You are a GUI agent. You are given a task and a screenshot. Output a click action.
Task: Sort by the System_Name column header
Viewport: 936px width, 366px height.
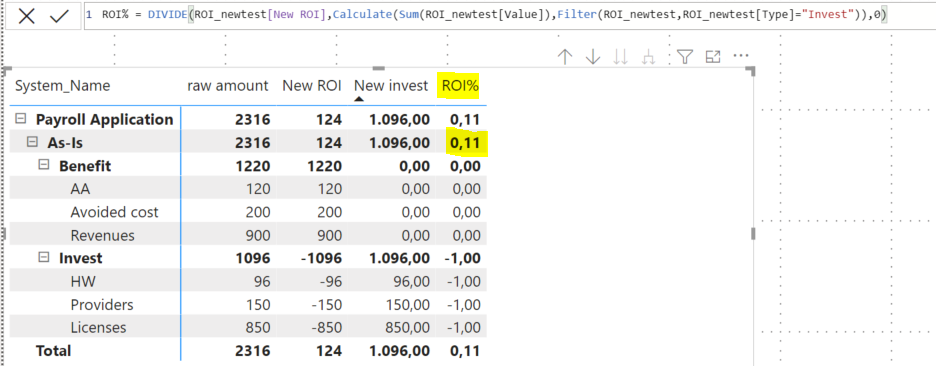63,86
